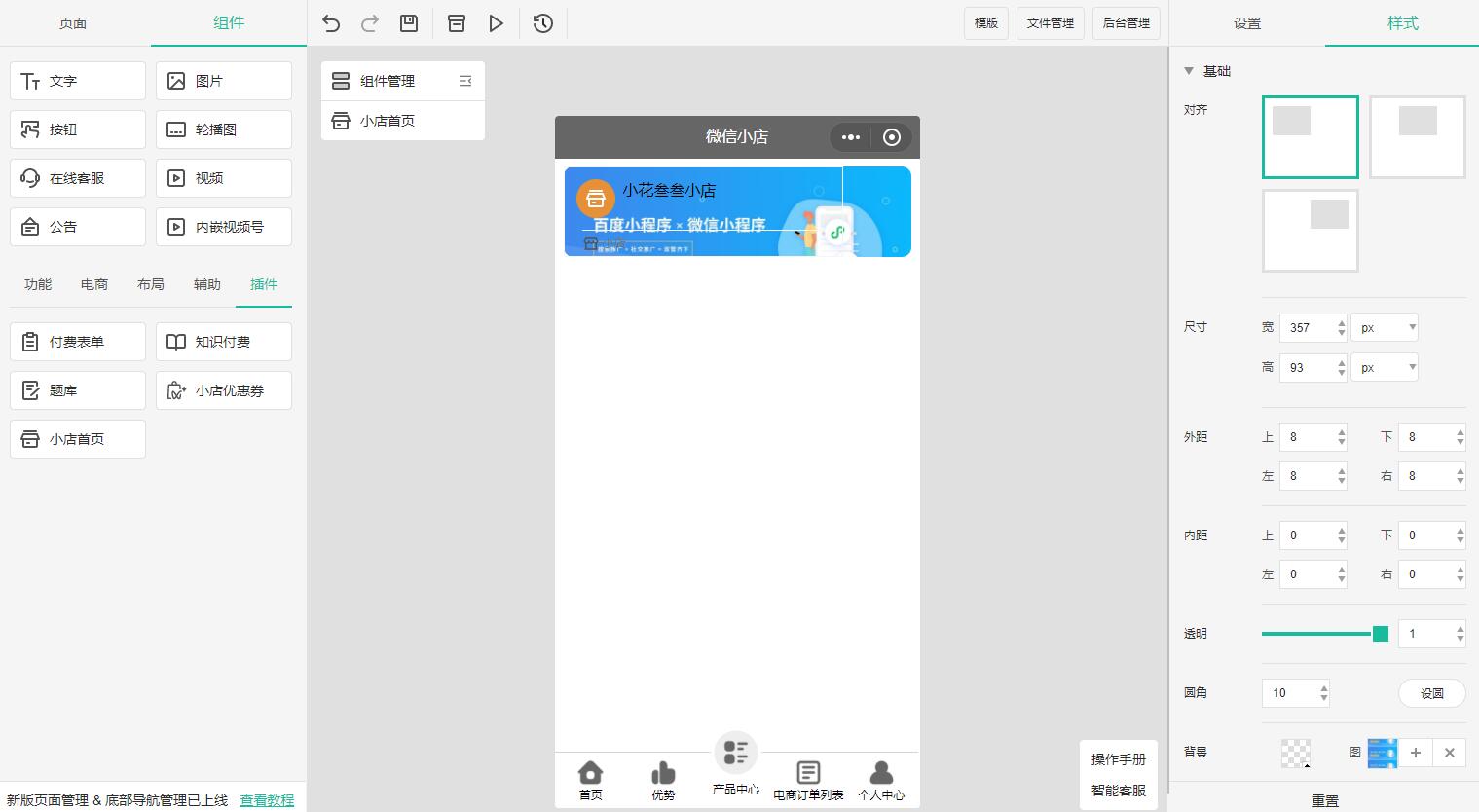Add 知识付费 plugin
The image size is (1479, 812).
tap(224, 342)
